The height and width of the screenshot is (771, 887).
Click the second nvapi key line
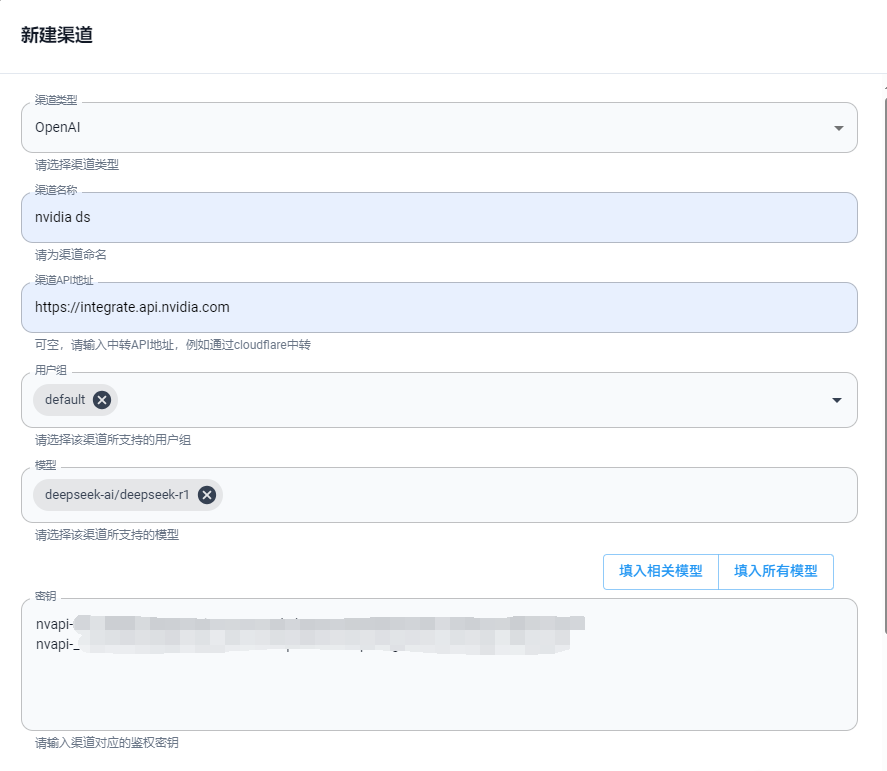300,644
